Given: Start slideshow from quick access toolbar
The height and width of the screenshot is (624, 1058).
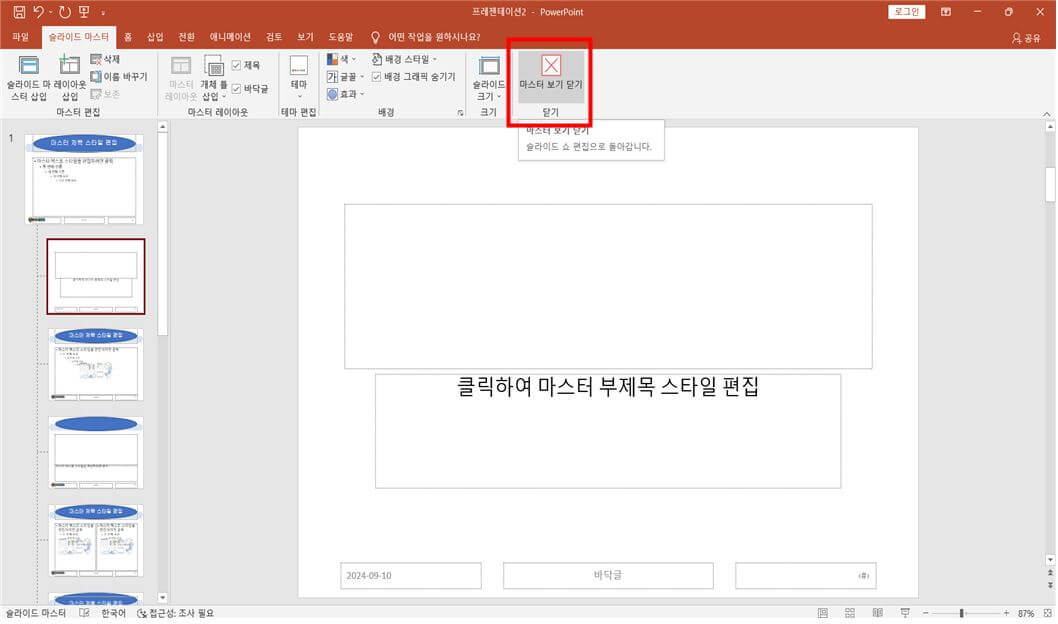Looking at the screenshot, I should tap(84, 11).
